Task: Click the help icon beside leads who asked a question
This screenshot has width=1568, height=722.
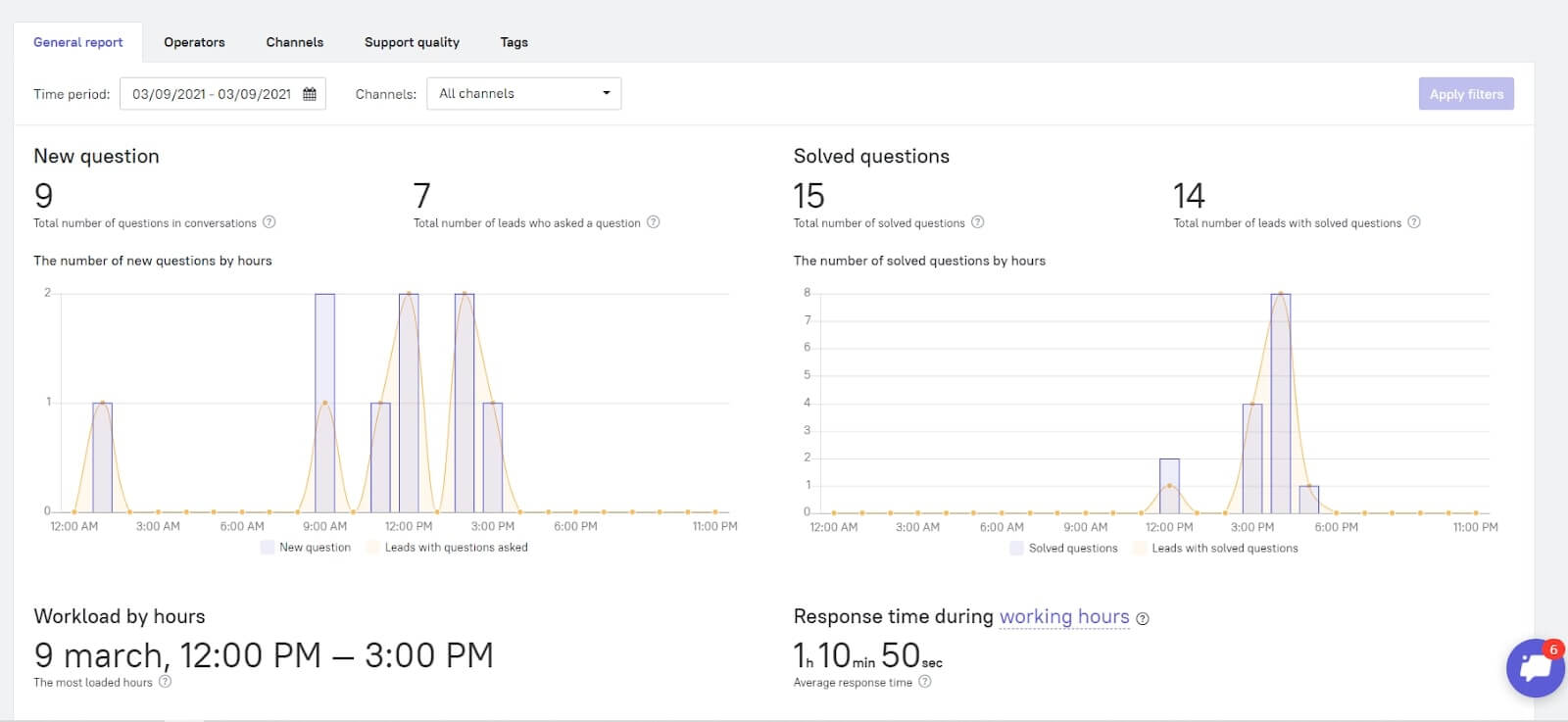Action: tap(654, 222)
